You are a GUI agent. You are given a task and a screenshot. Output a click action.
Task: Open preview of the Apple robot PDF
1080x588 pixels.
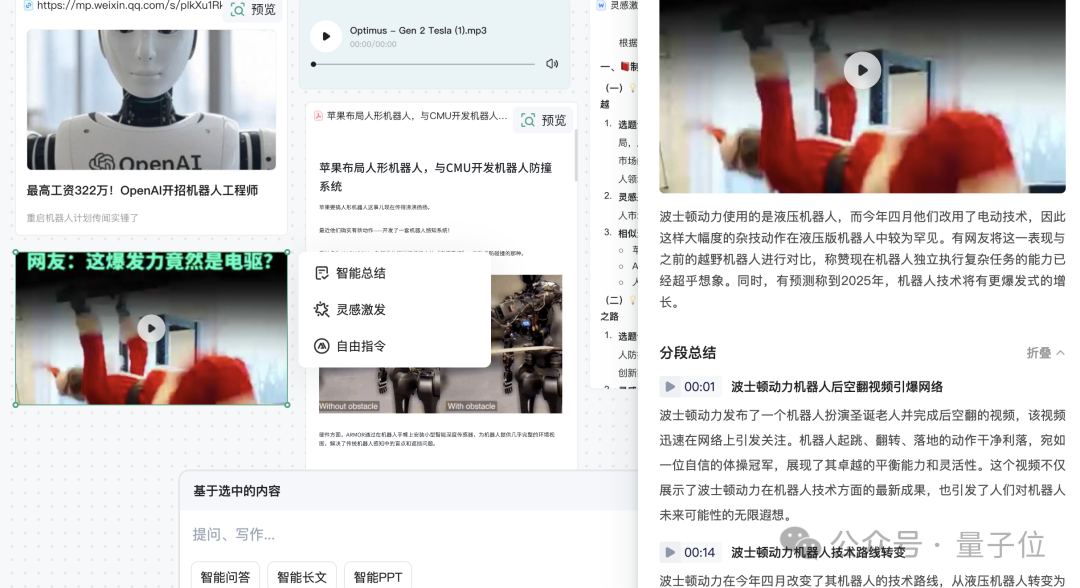tap(543, 120)
